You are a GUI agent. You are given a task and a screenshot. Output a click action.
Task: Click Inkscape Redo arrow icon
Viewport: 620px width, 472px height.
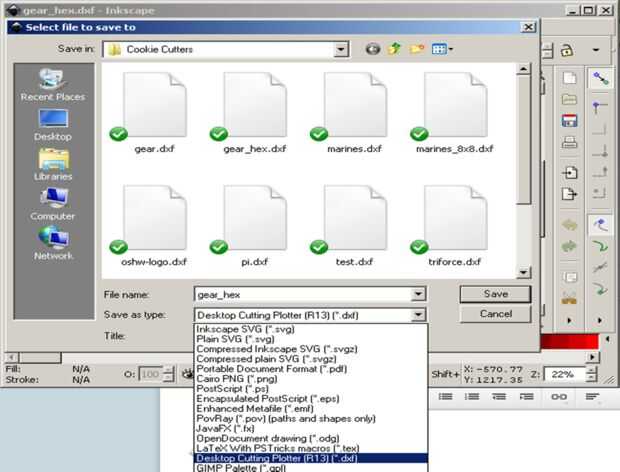tap(569, 246)
